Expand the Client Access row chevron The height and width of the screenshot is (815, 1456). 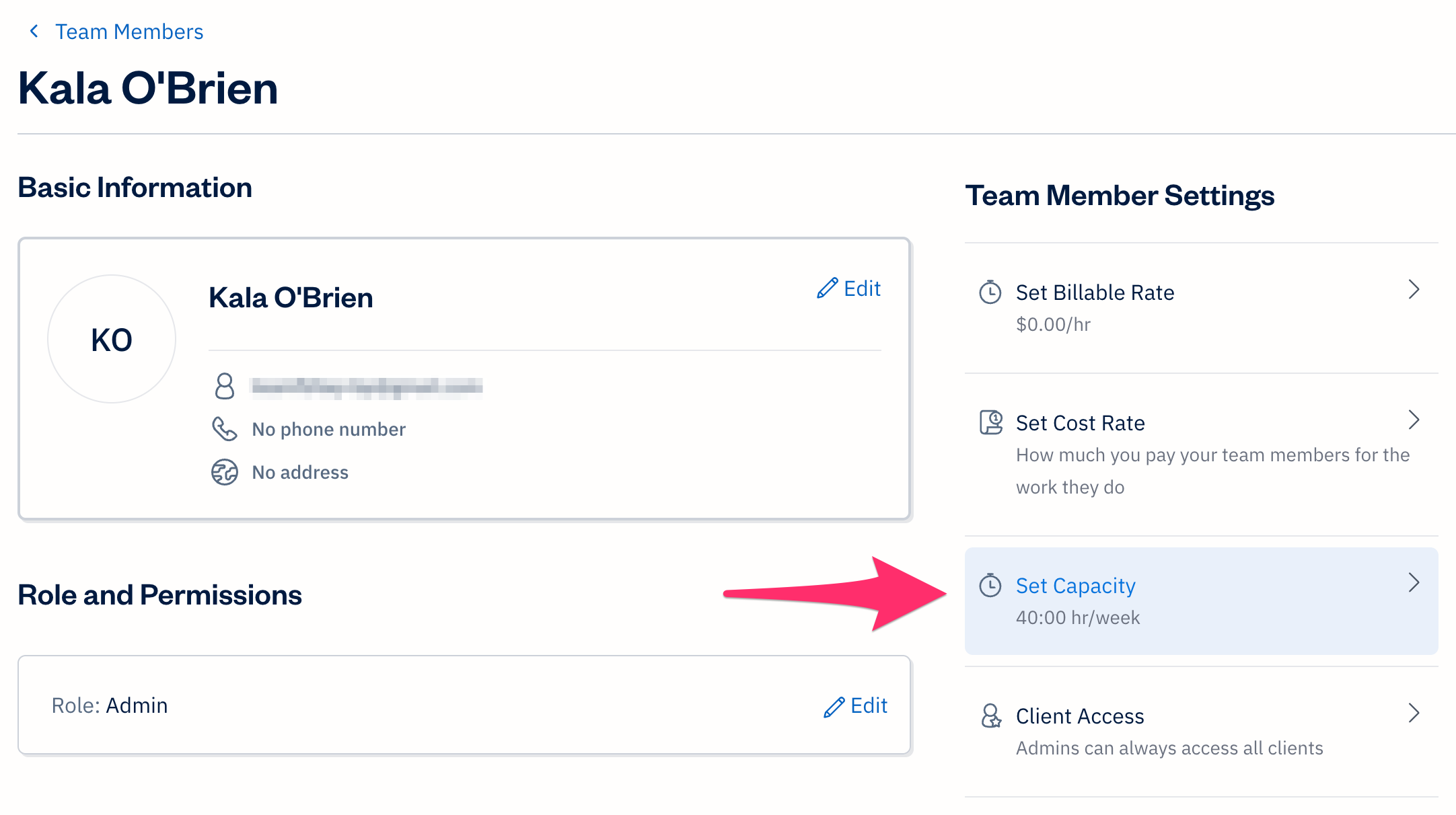pyautogui.click(x=1415, y=713)
